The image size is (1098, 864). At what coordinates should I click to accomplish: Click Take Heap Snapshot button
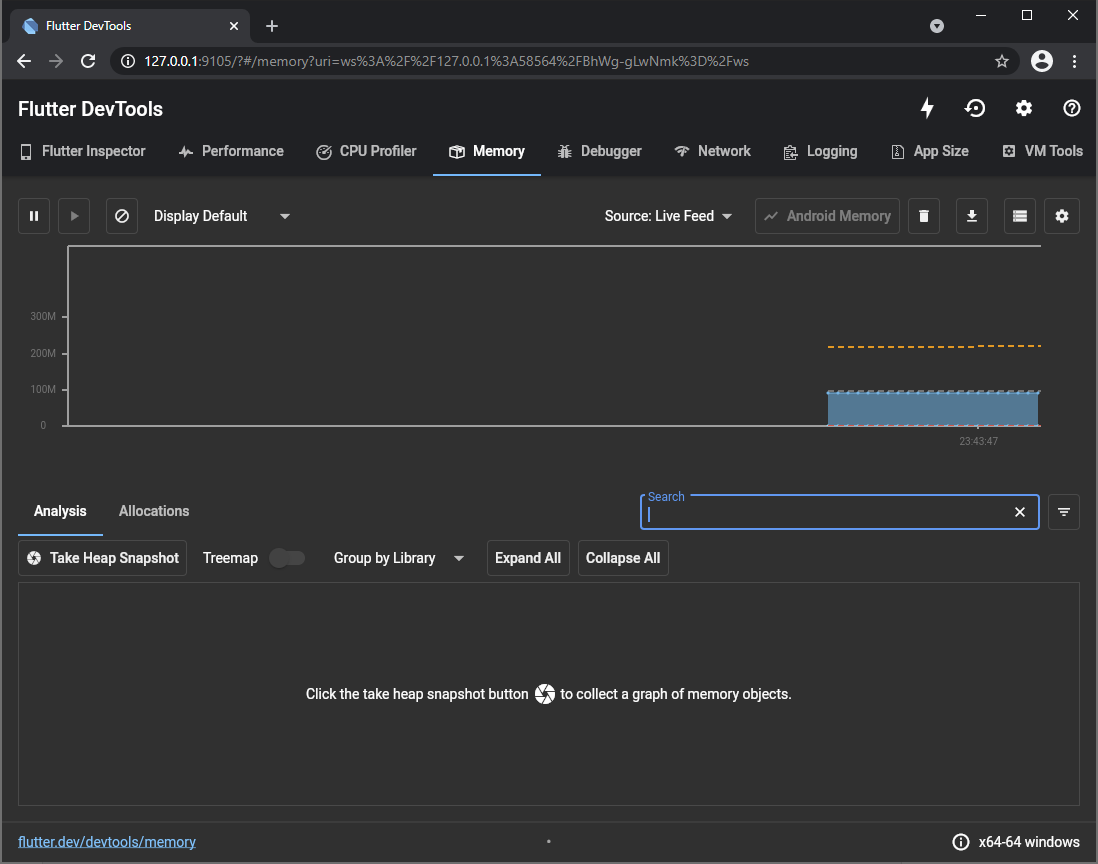[102, 558]
